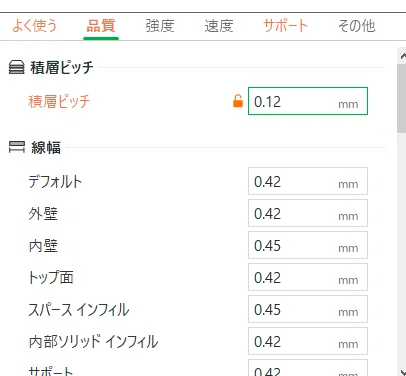Image resolution: width=406 pixels, height=376 pixels.
Task: Click the トップ面 label
Action: (51, 277)
